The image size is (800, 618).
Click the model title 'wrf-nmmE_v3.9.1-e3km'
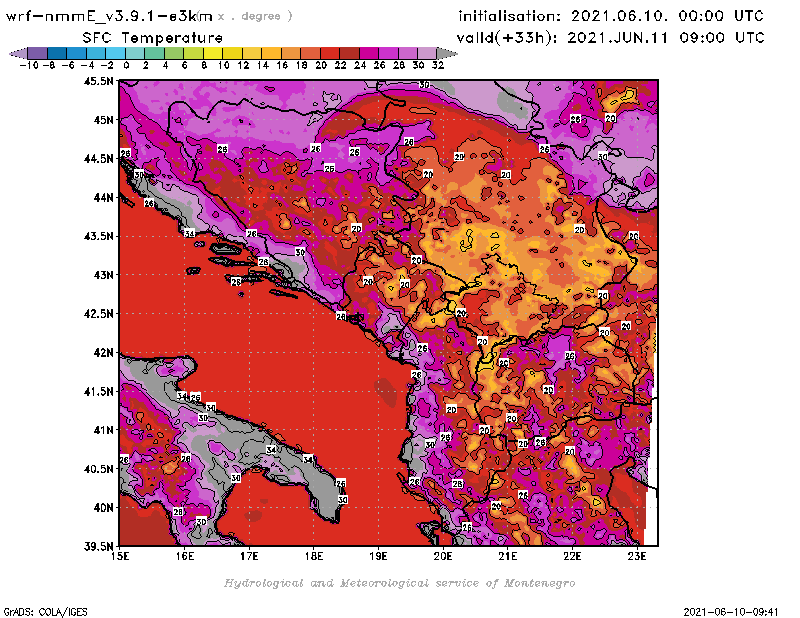pyautogui.click(x=109, y=16)
